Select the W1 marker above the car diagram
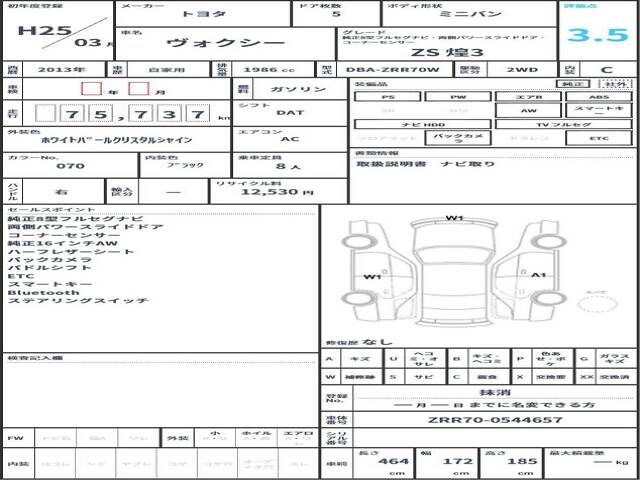This screenshot has height=480, width=640. tap(455, 217)
